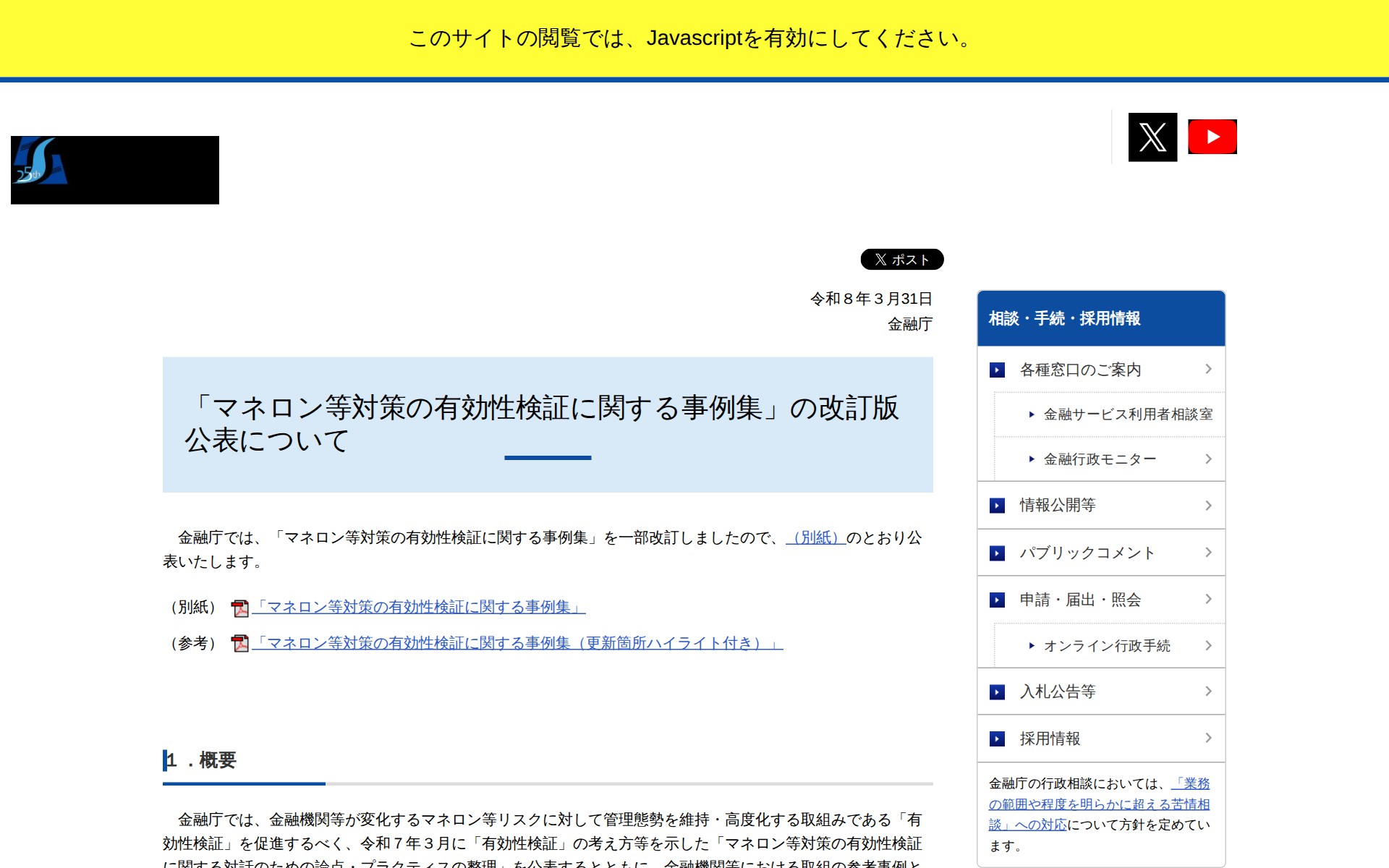Open 金融サービス利用者相談室 submenu item

pyautogui.click(x=1127, y=414)
